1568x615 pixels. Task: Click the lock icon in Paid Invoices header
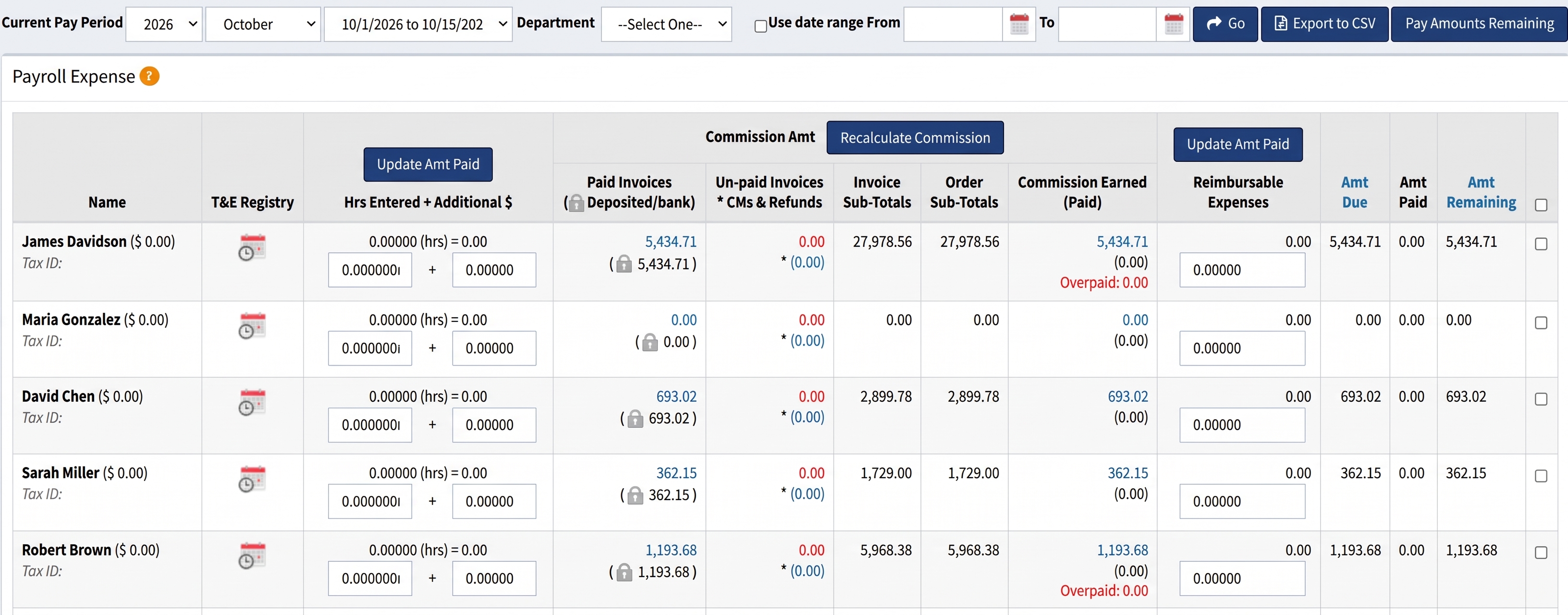(576, 203)
